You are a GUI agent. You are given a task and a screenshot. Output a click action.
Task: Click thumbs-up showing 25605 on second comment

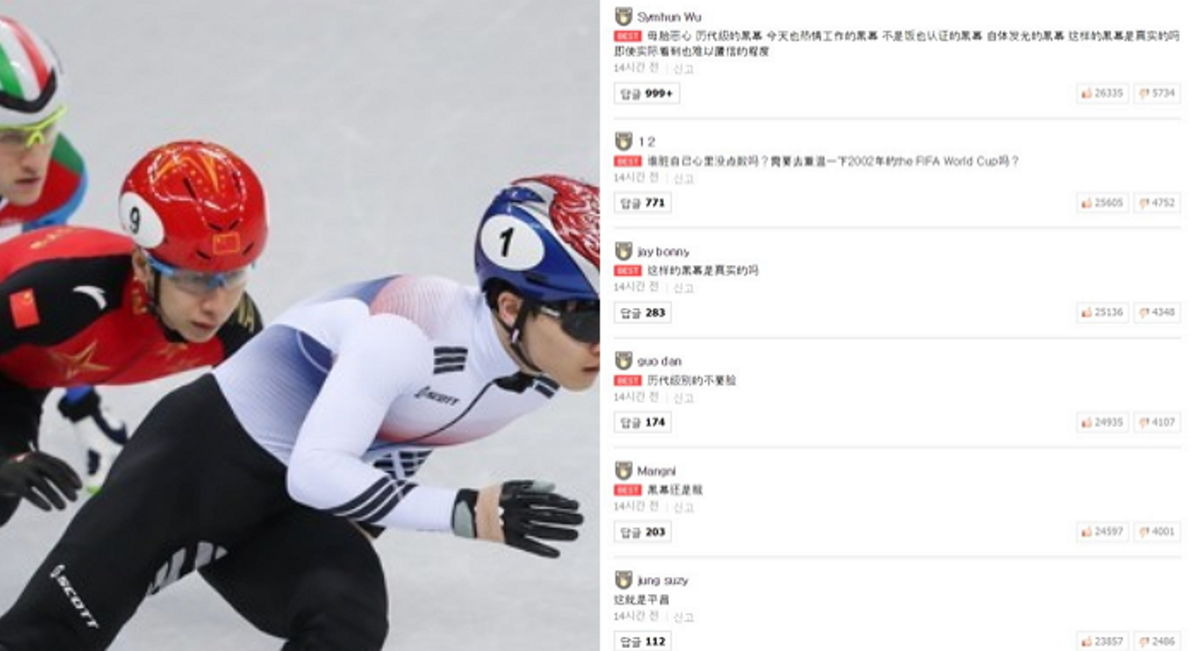click(1103, 203)
